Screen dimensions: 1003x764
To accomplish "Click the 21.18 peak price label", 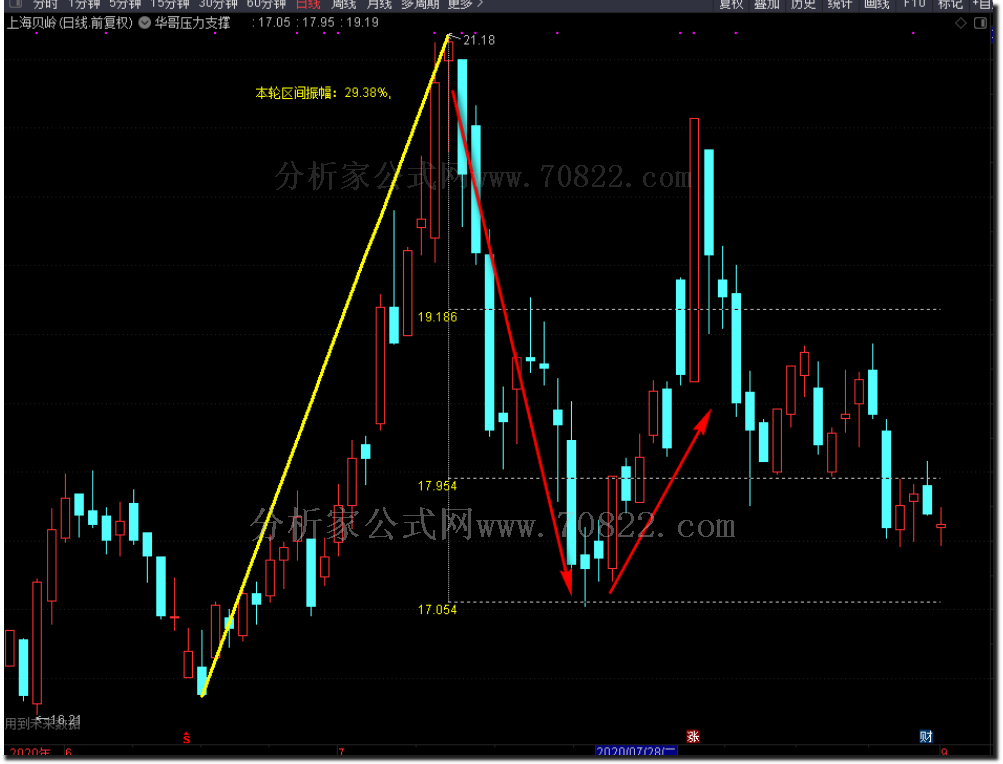I will (x=479, y=40).
